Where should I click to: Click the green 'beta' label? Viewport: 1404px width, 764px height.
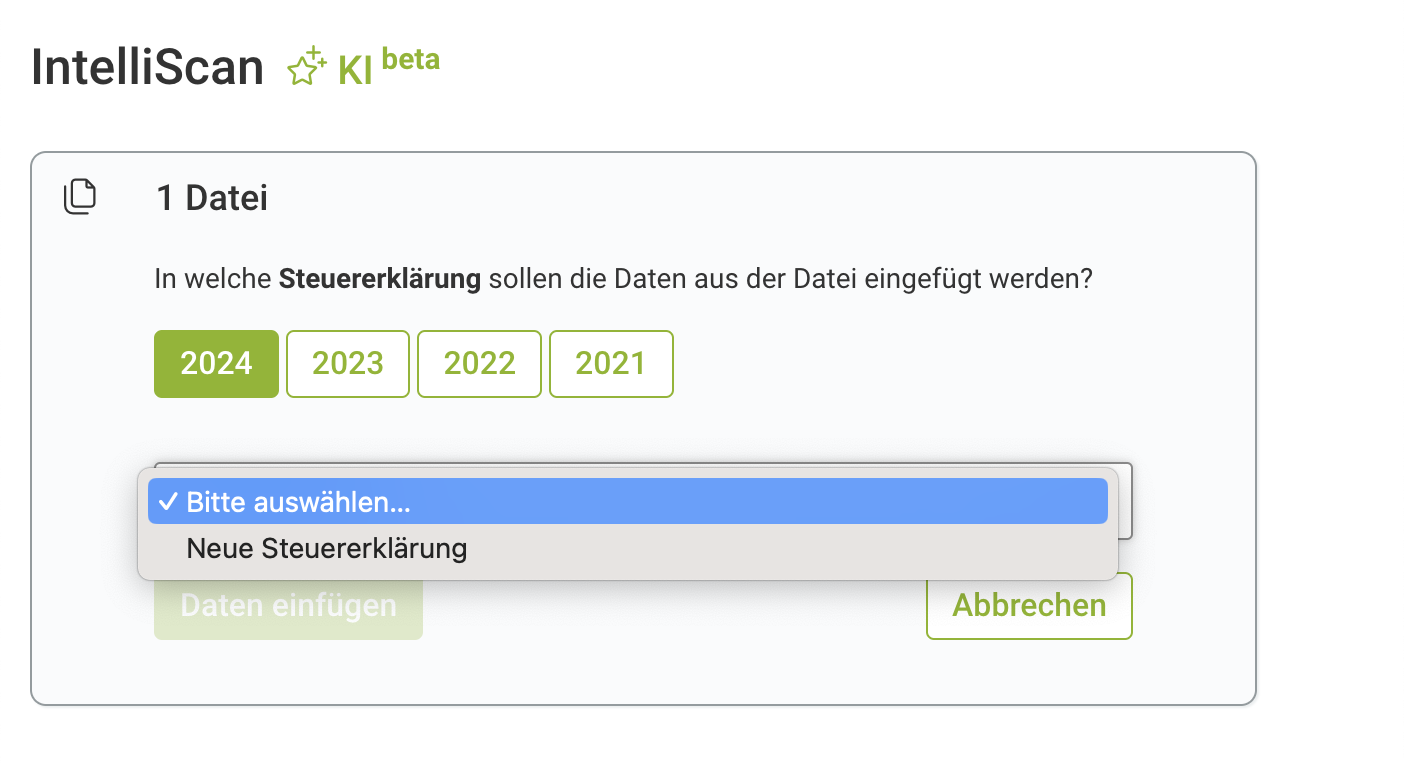410,60
